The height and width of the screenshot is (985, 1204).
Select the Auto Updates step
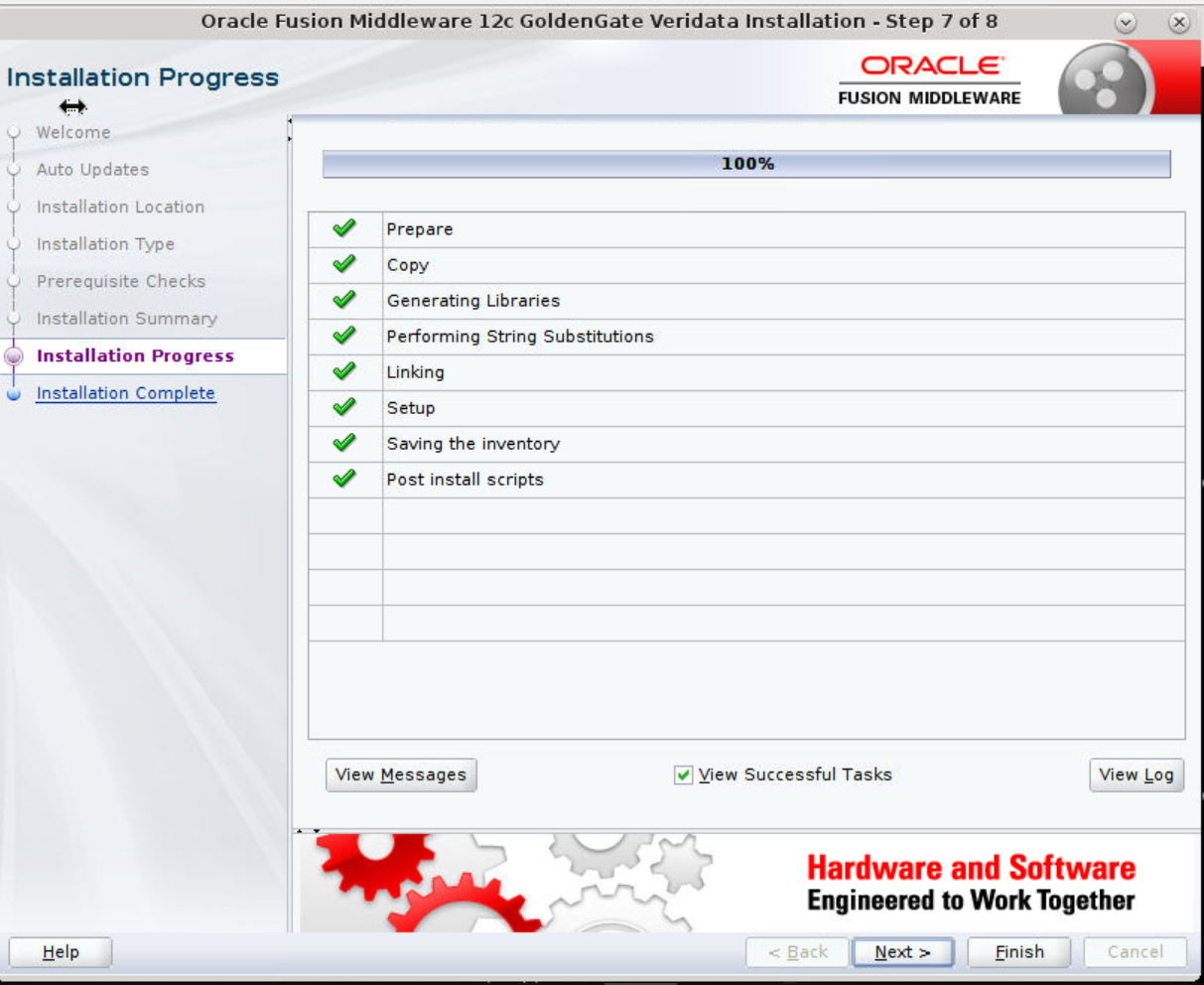[92, 170]
